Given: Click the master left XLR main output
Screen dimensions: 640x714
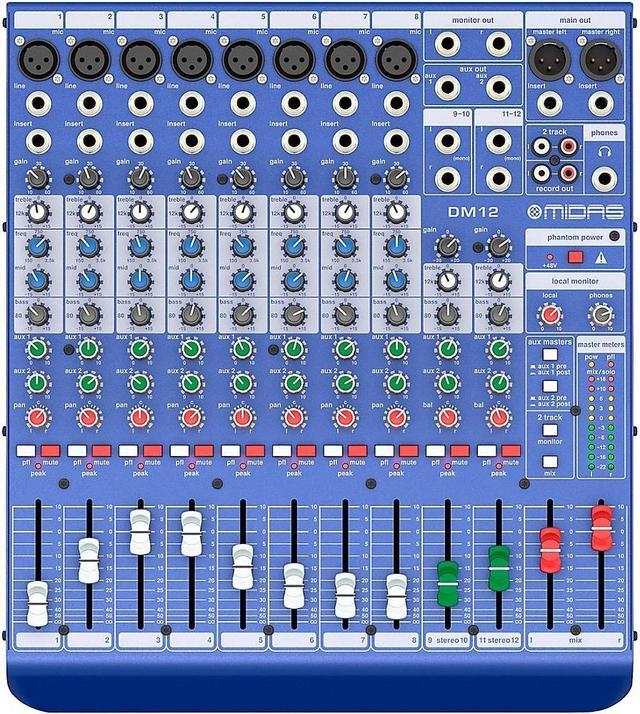Looking at the screenshot, I should (x=550, y=60).
